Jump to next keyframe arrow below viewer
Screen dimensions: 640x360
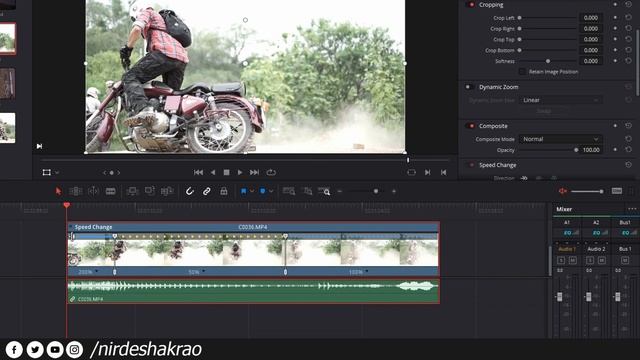(x=119, y=173)
